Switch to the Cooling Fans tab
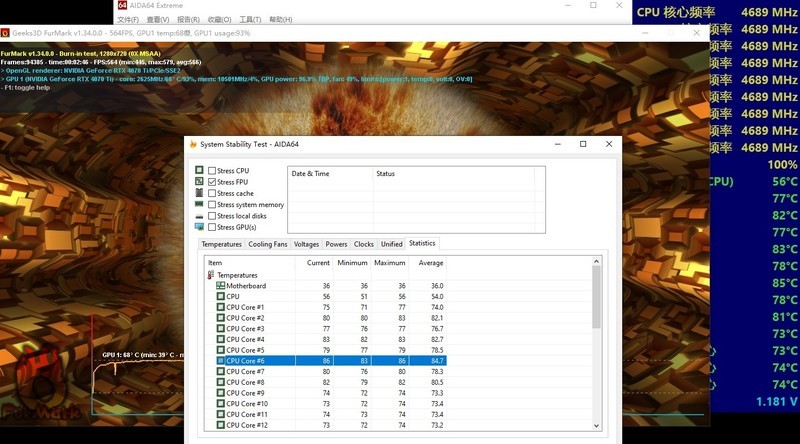800x444 pixels. [268, 244]
